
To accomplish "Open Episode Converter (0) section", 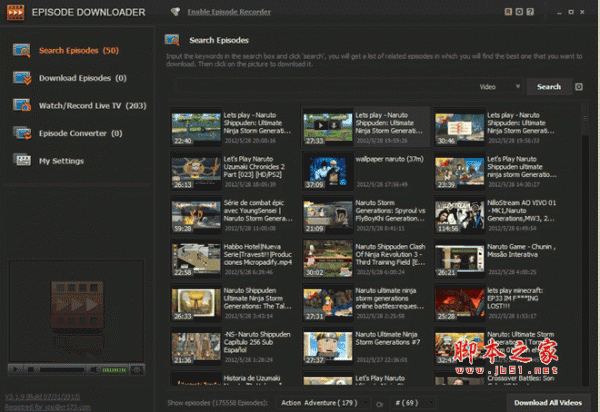I will click(80, 133).
